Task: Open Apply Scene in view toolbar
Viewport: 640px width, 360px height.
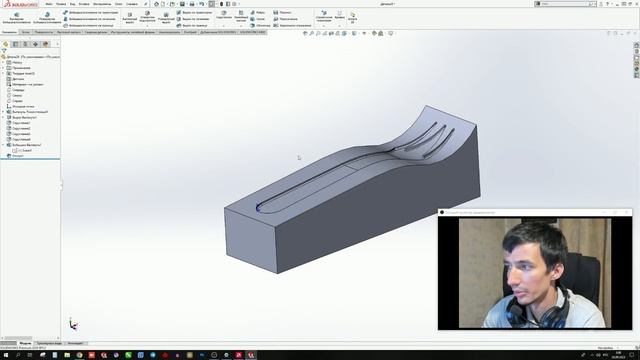Action: (381, 33)
